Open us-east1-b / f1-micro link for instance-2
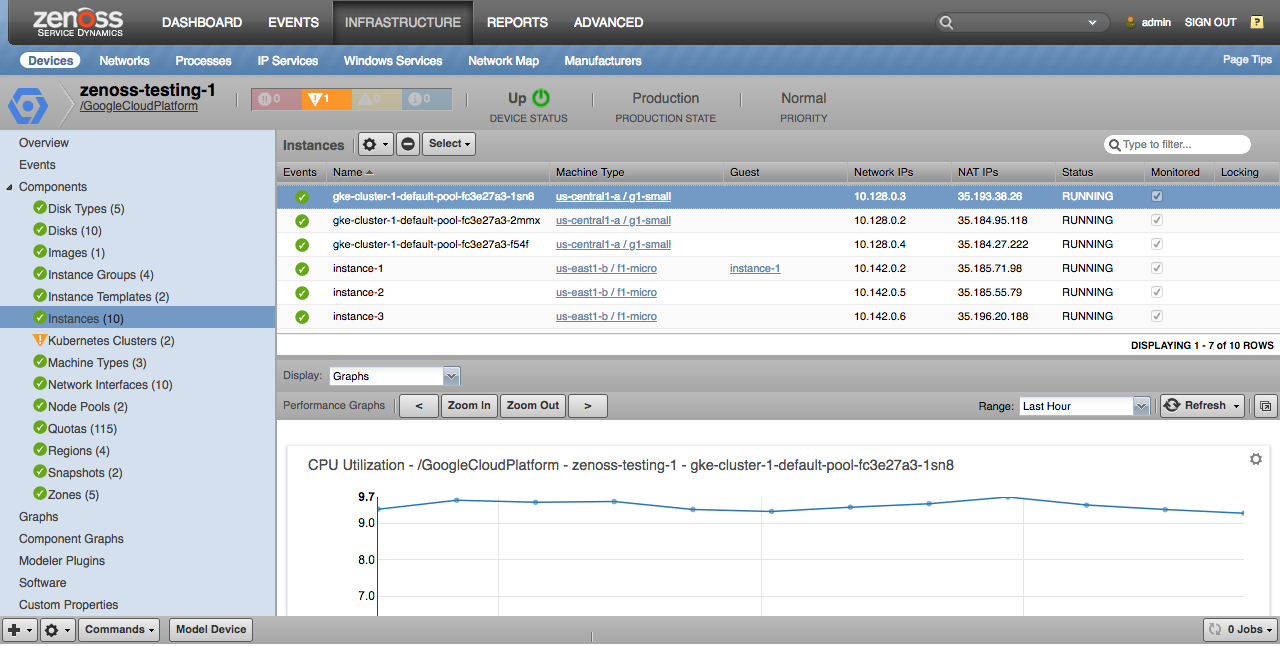This screenshot has width=1280, height=646. (606, 293)
